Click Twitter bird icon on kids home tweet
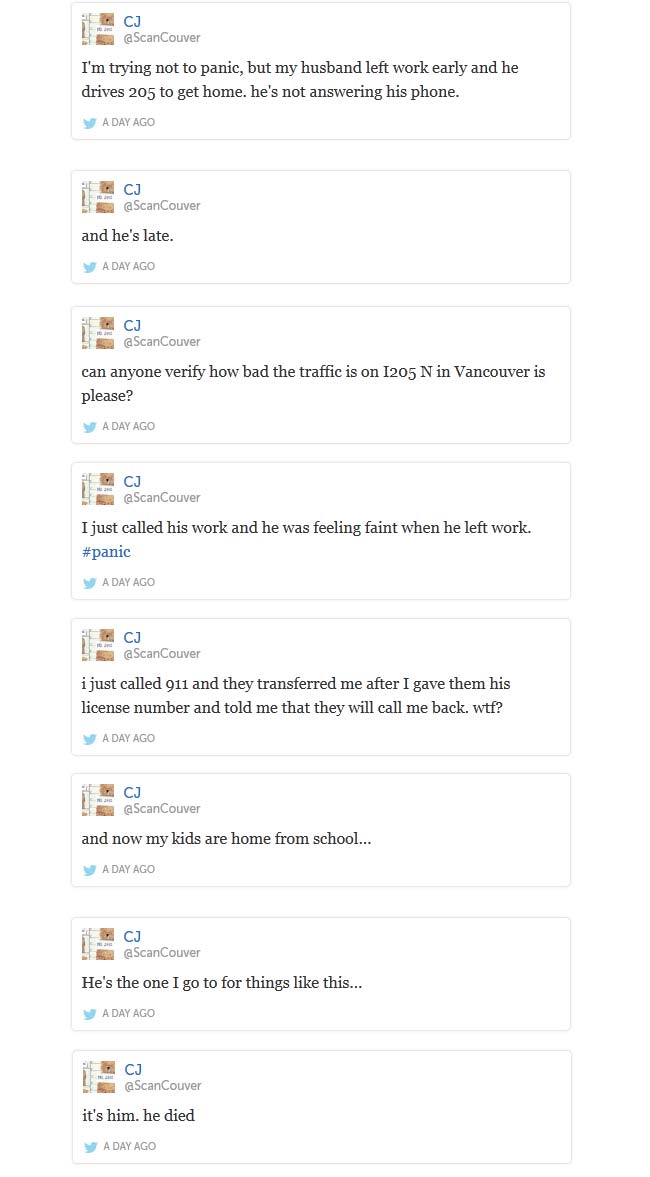The height and width of the screenshot is (1177, 650). pyautogui.click(x=90, y=870)
